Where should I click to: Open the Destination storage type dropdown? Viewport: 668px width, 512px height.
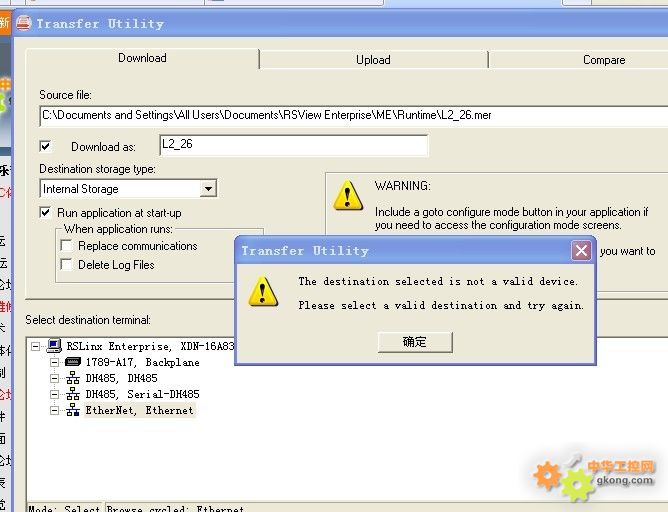208,189
